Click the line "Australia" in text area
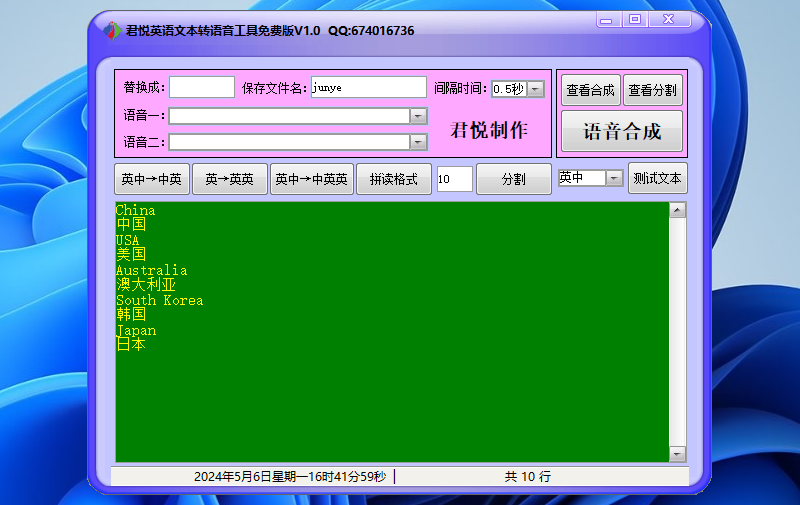The height and width of the screenshot is (505, 800). click(152, 270)
